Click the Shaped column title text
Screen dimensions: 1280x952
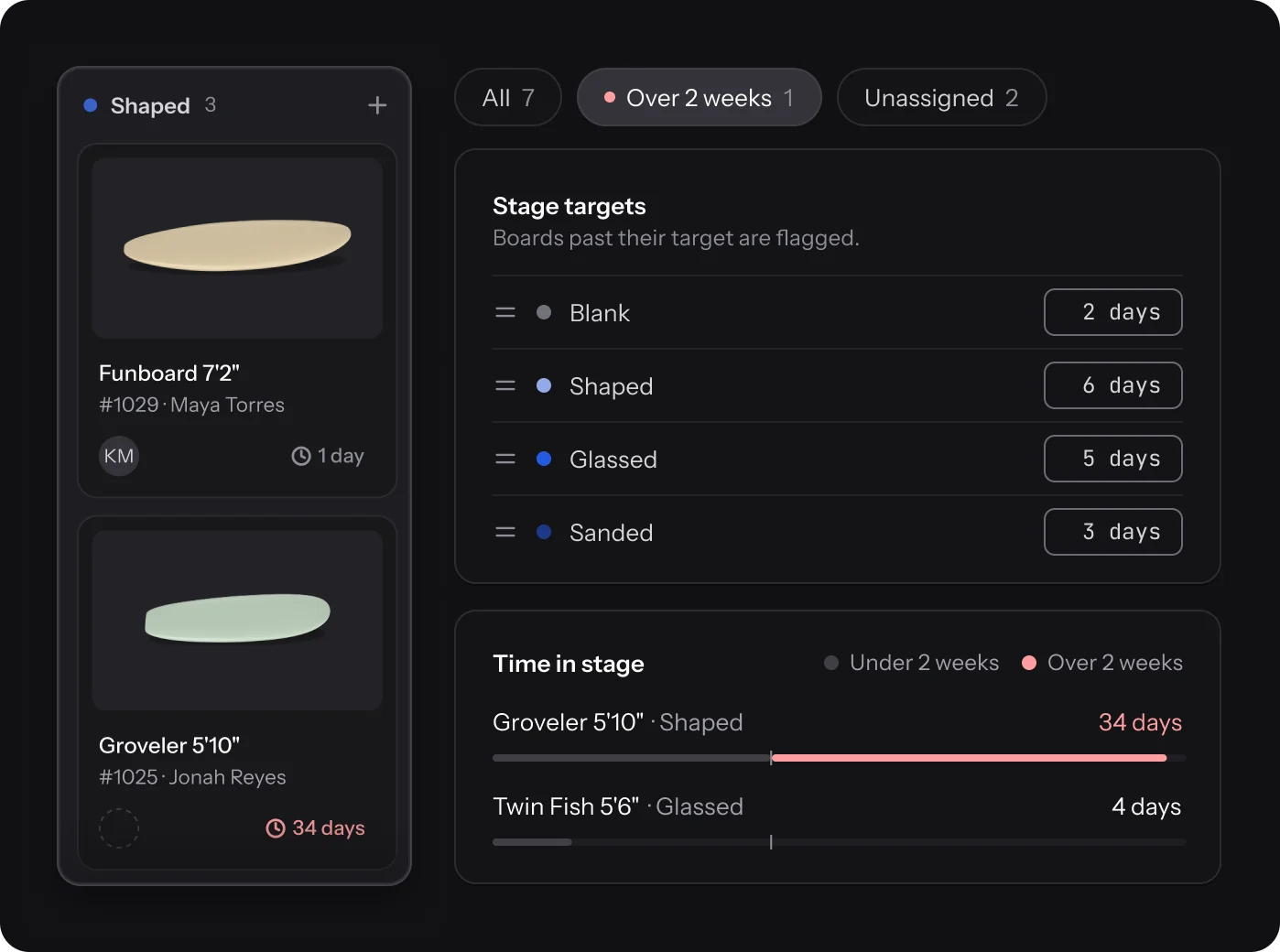(150, 105)
